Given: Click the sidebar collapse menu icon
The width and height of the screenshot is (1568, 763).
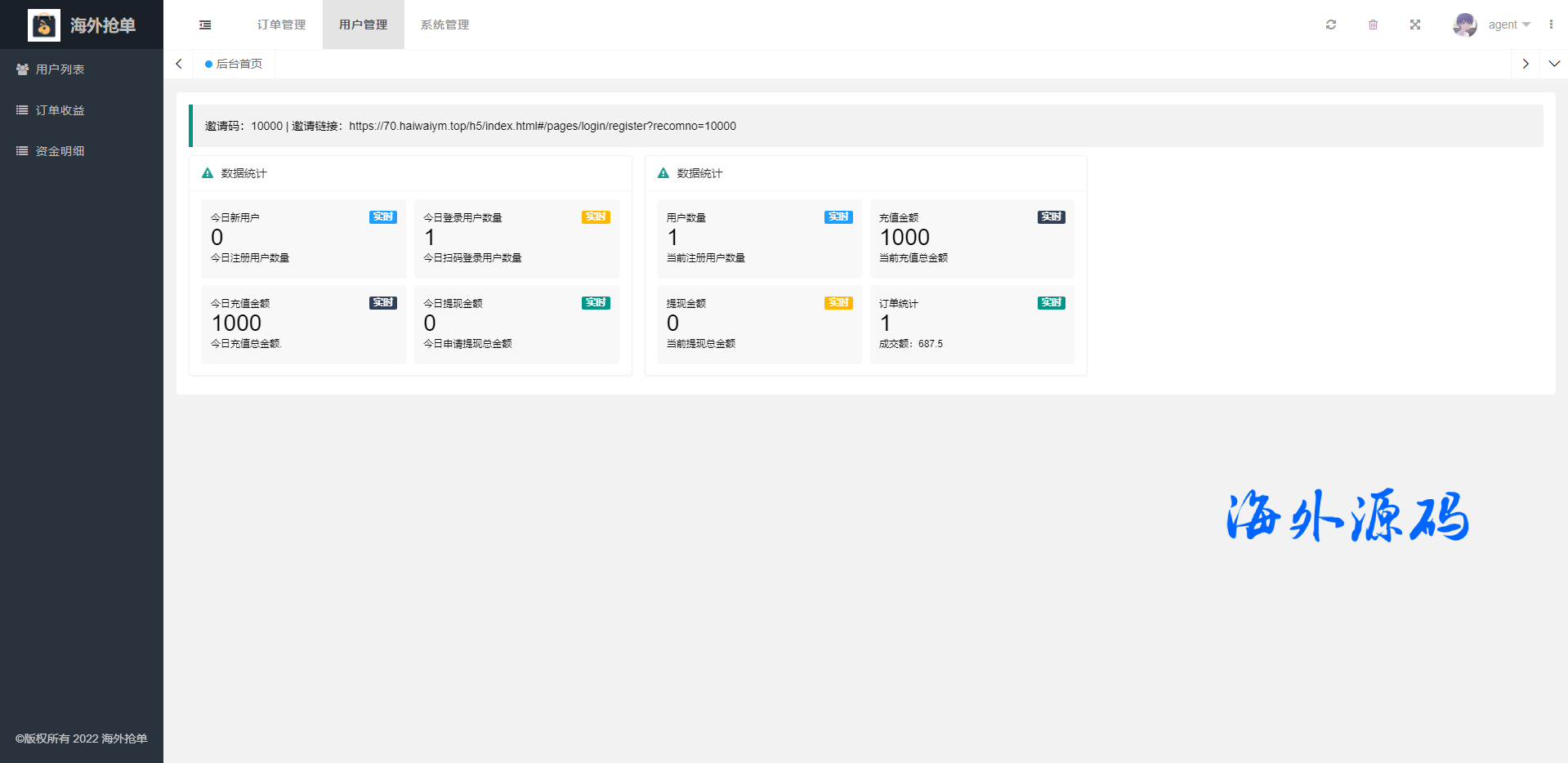Looking at the screenshot, I should (x=205, y=25).
